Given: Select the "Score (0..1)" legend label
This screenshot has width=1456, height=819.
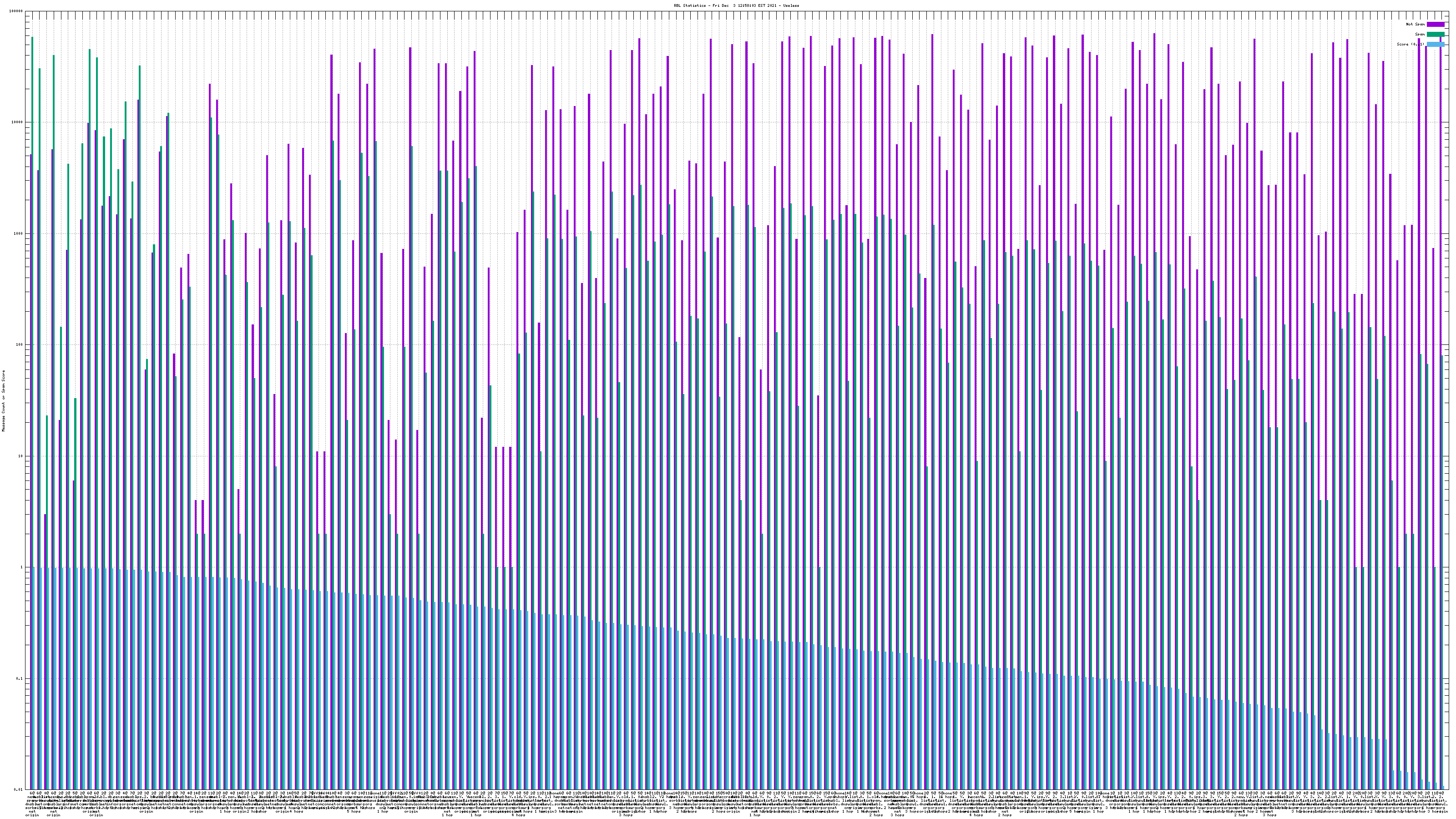Looking at the screenshot, I should pos(1411,44).
